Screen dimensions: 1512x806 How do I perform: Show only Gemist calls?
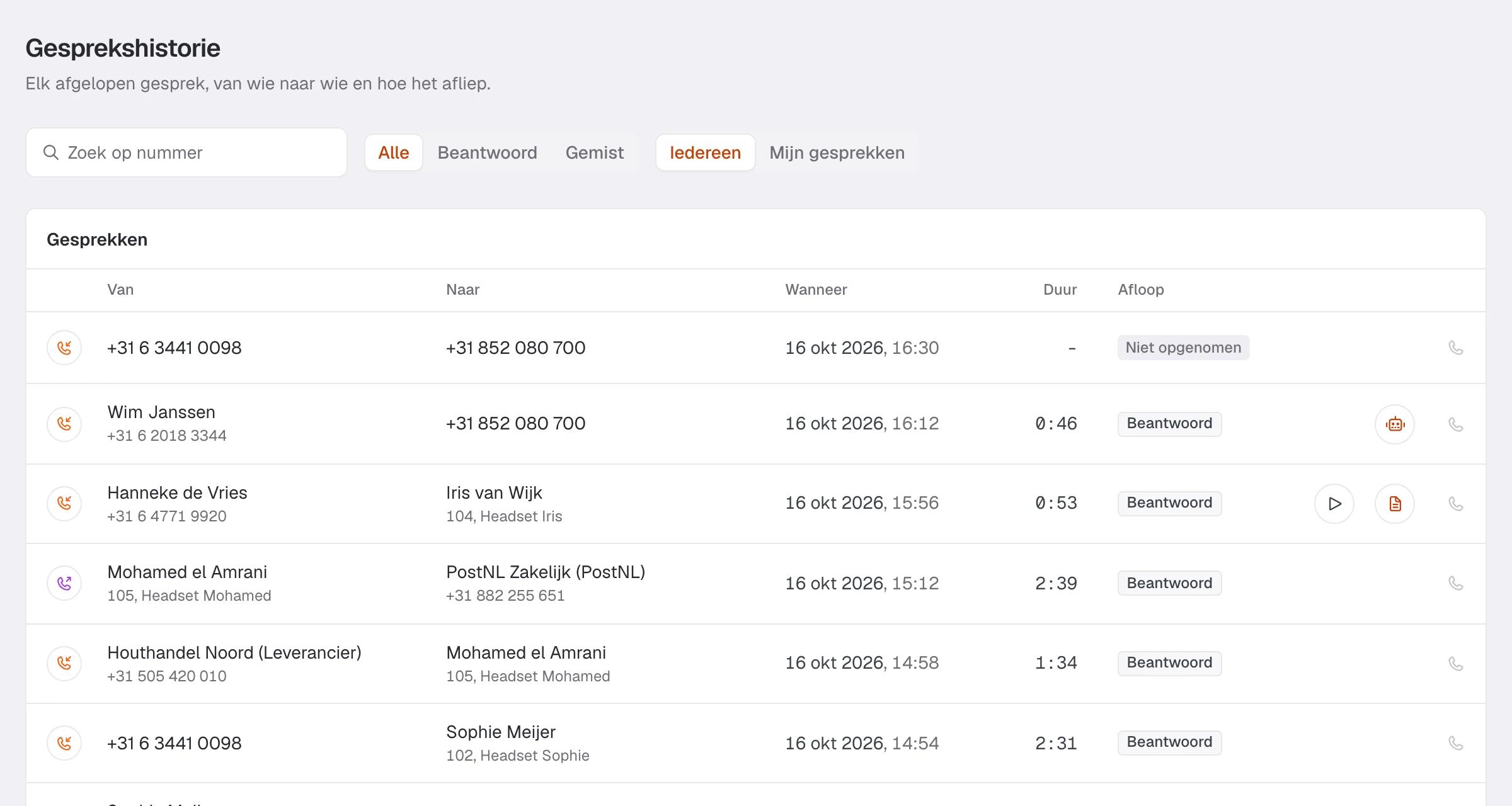coord(595,152)
